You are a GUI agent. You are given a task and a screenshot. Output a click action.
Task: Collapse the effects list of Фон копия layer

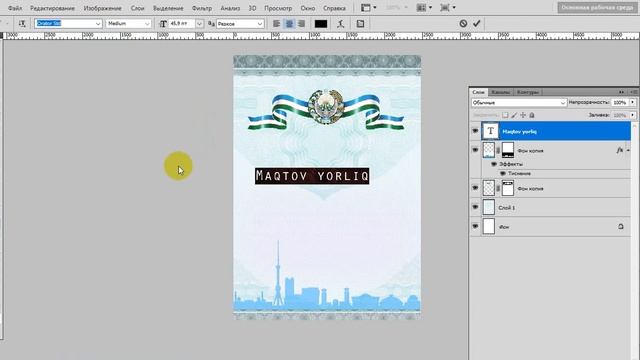click(628, 150)
